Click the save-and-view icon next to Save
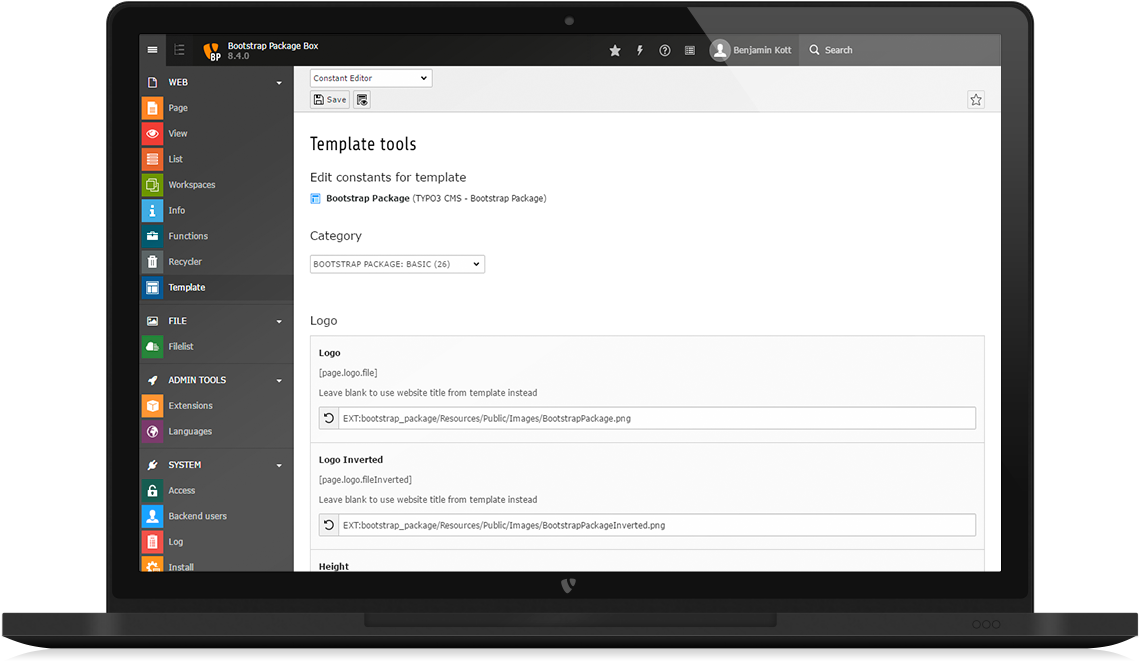The height and width of the screenshot is (661, 1139). point(361,99)
